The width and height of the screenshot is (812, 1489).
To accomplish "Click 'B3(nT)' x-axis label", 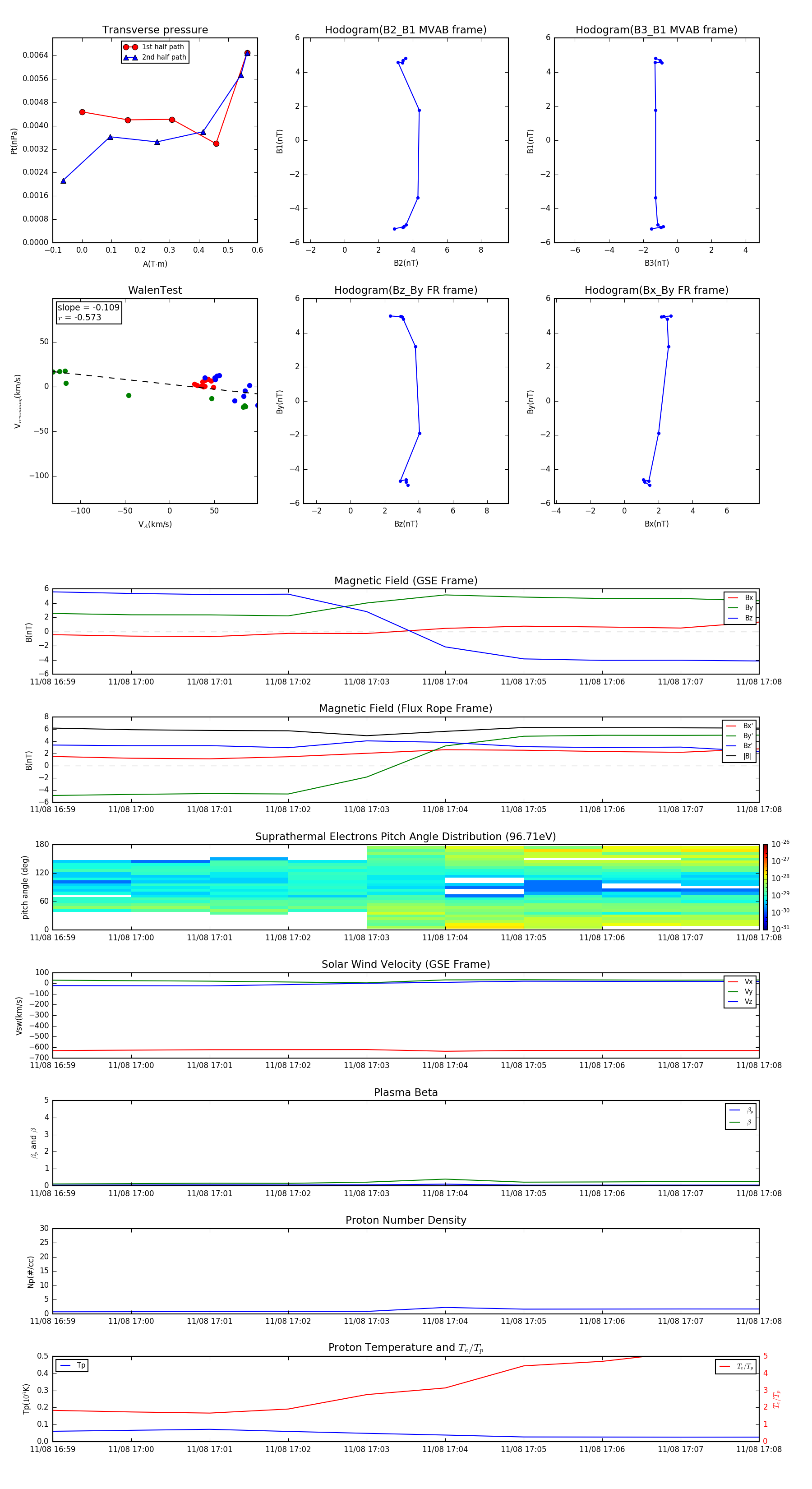I will 656,263.
